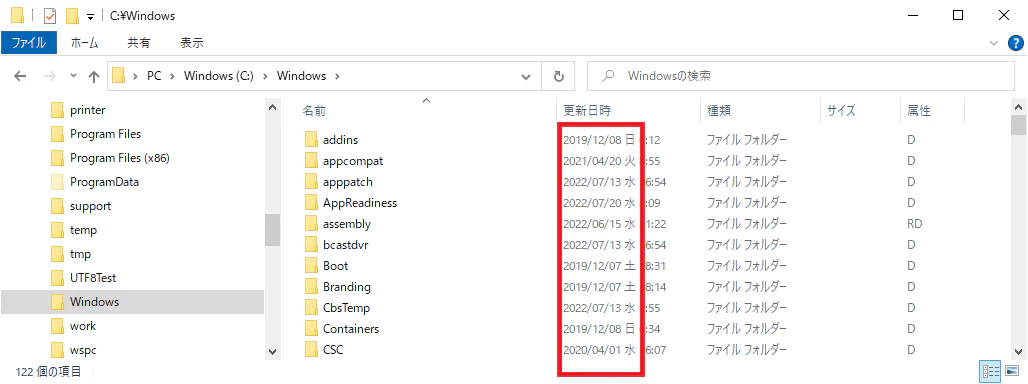Click file list scrollbar down arrow
The height and width of the screenshot is (384, 1028).
[1018, 352]
